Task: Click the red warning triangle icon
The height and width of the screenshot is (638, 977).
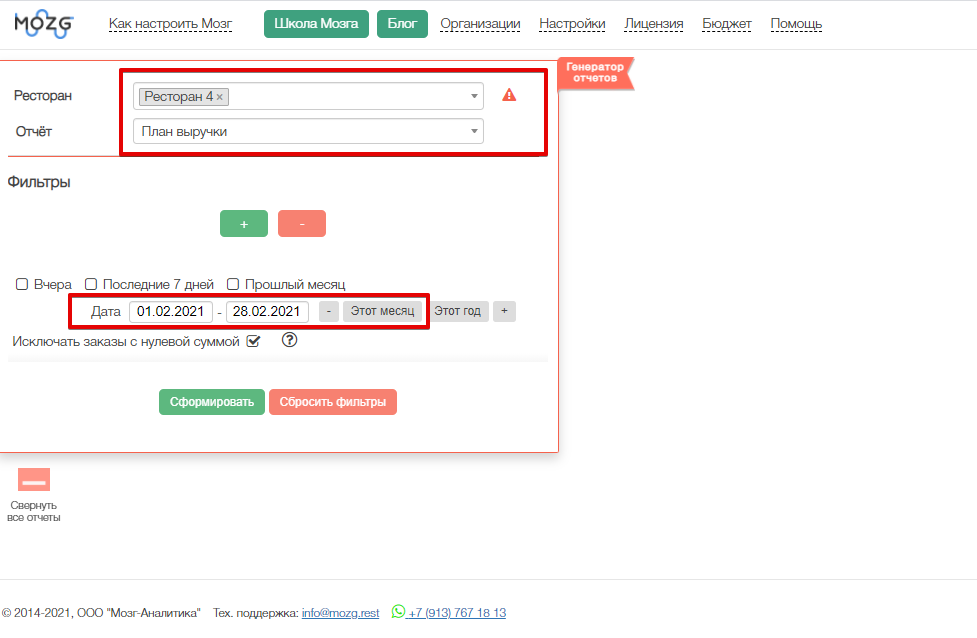Action: coord(509,95)
